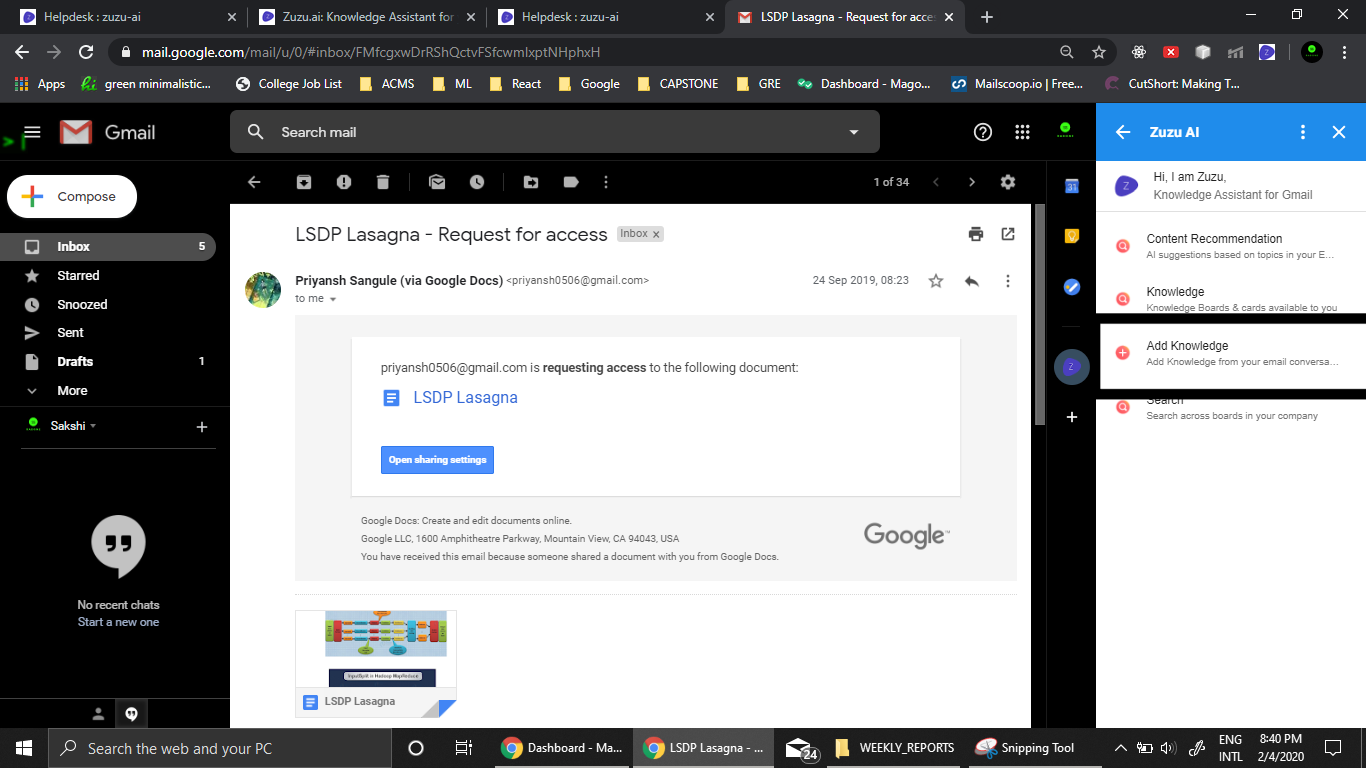Image resolution: width=1366 pixels, height=768 pixels.
Task: Open Gmail settings gear
Action: coord(1008,182)
